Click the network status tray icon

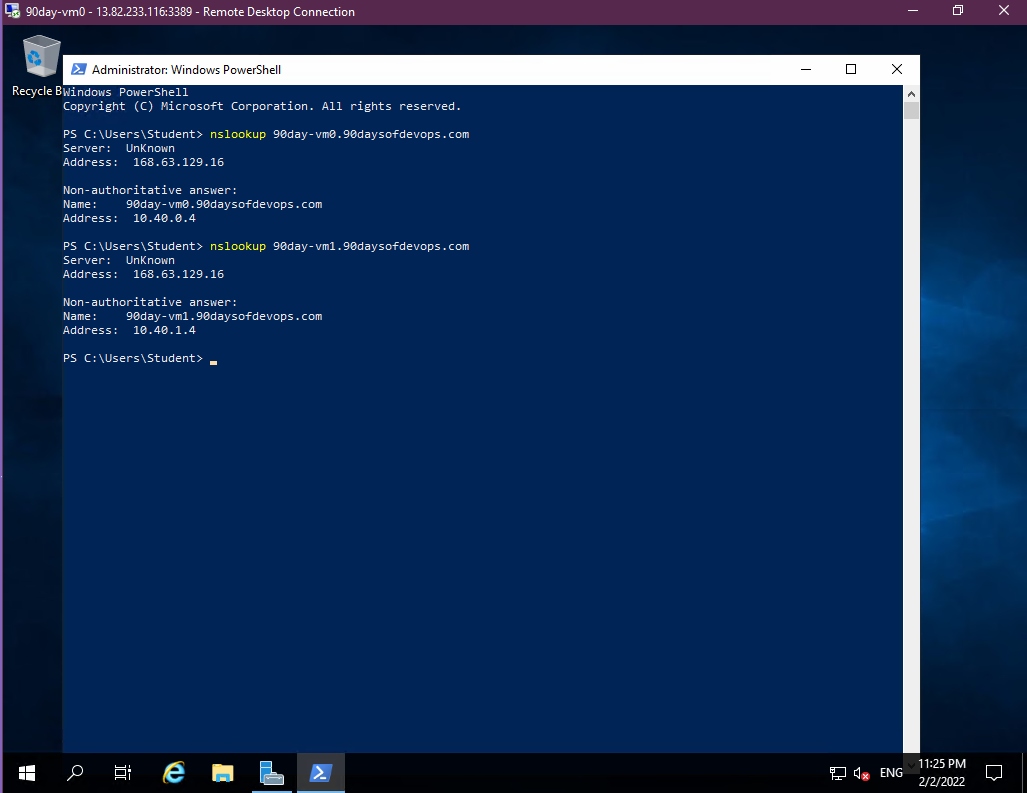click(x=838, y=773)
